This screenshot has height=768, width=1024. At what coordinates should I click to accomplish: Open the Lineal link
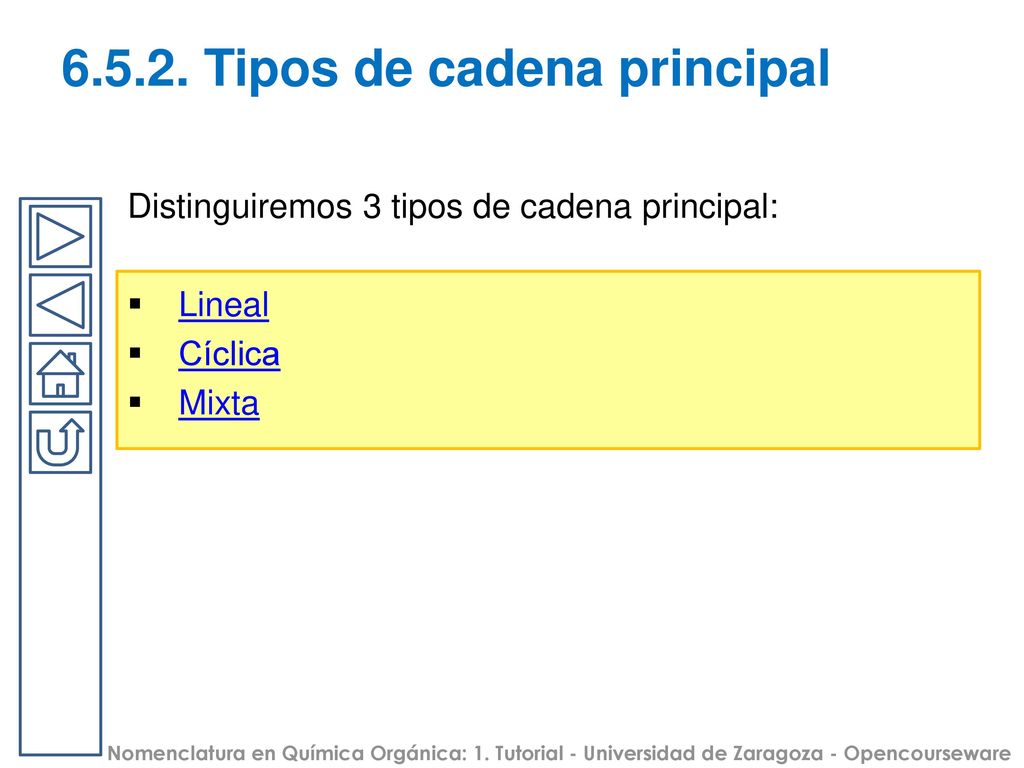tap(223, 305)
